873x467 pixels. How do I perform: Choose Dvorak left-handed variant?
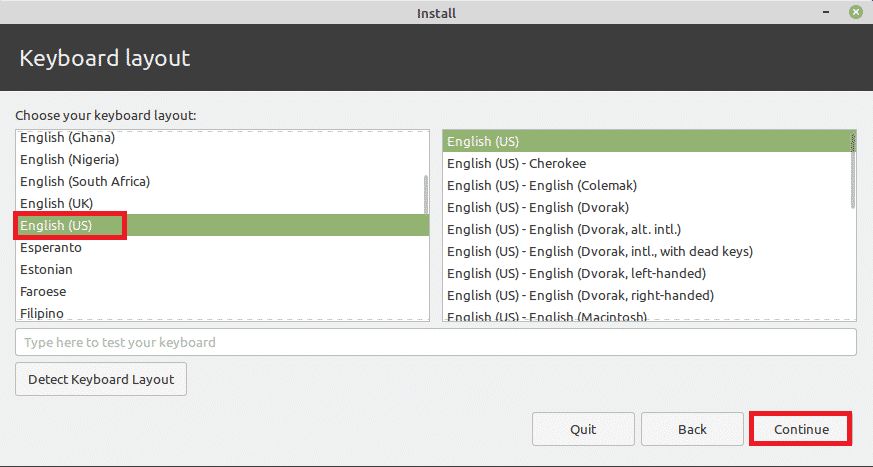pos(576,274)
